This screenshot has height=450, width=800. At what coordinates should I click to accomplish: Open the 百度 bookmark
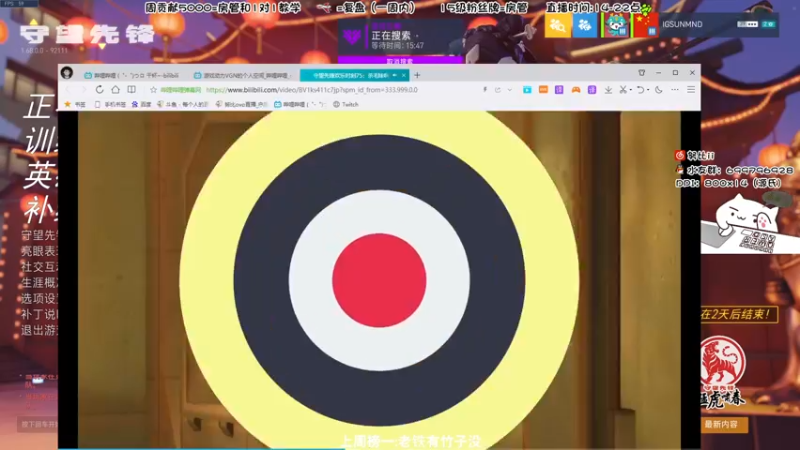click(141, 104)
